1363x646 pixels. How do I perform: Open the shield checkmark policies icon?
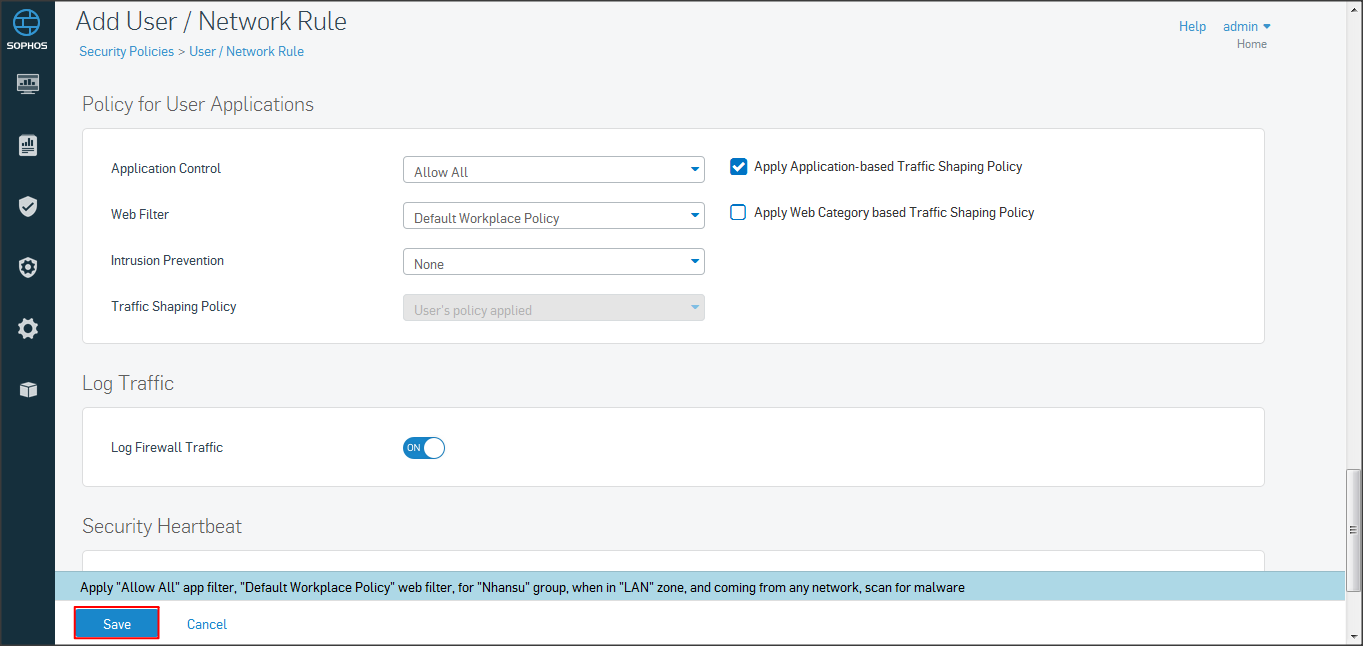tap(28, 207)
